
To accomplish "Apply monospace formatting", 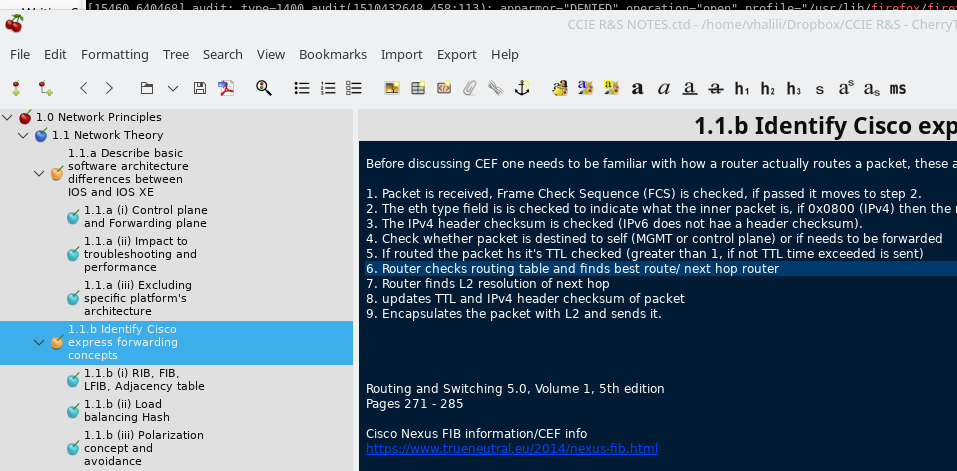I will (898, 89).
